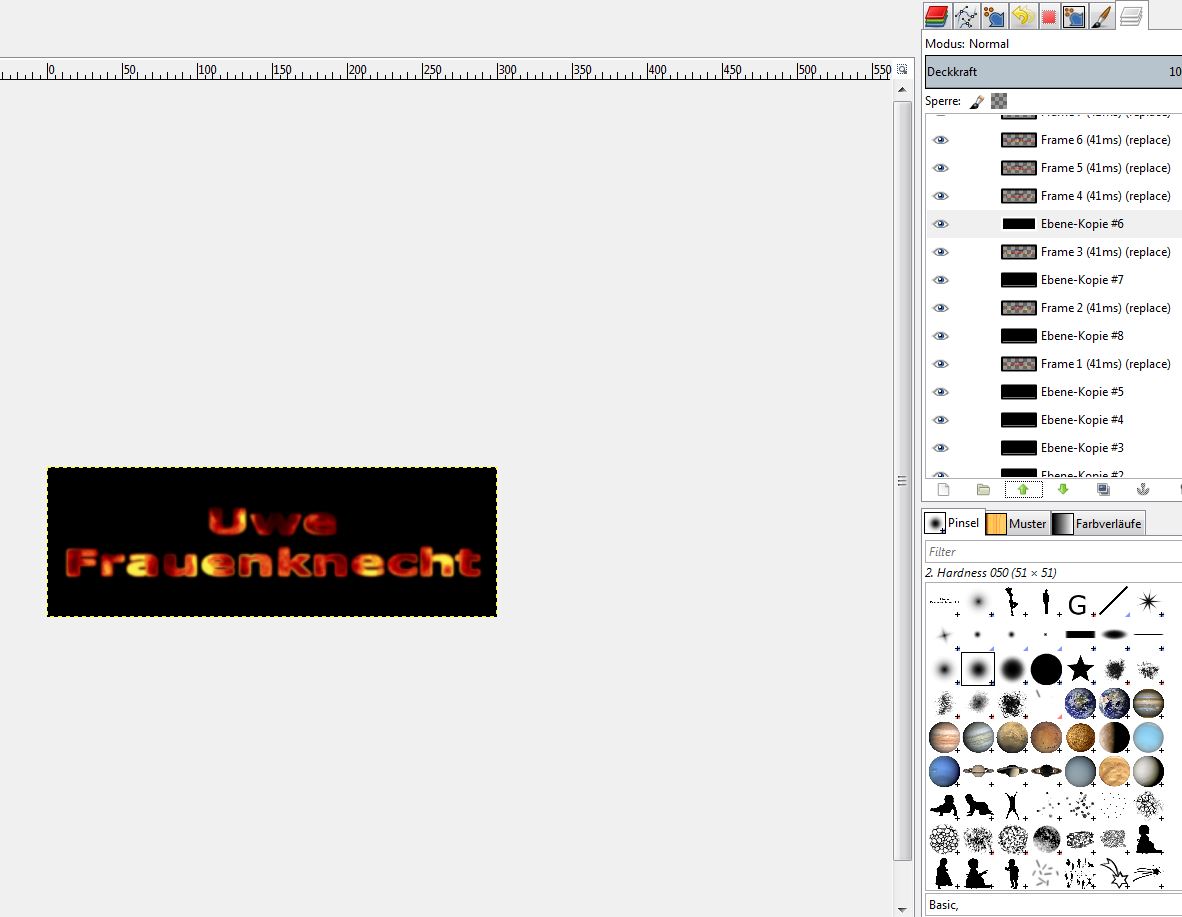Screen dimensions: 1182x917
Task: Switch to the Muster tab
Action: [1016, 523]
